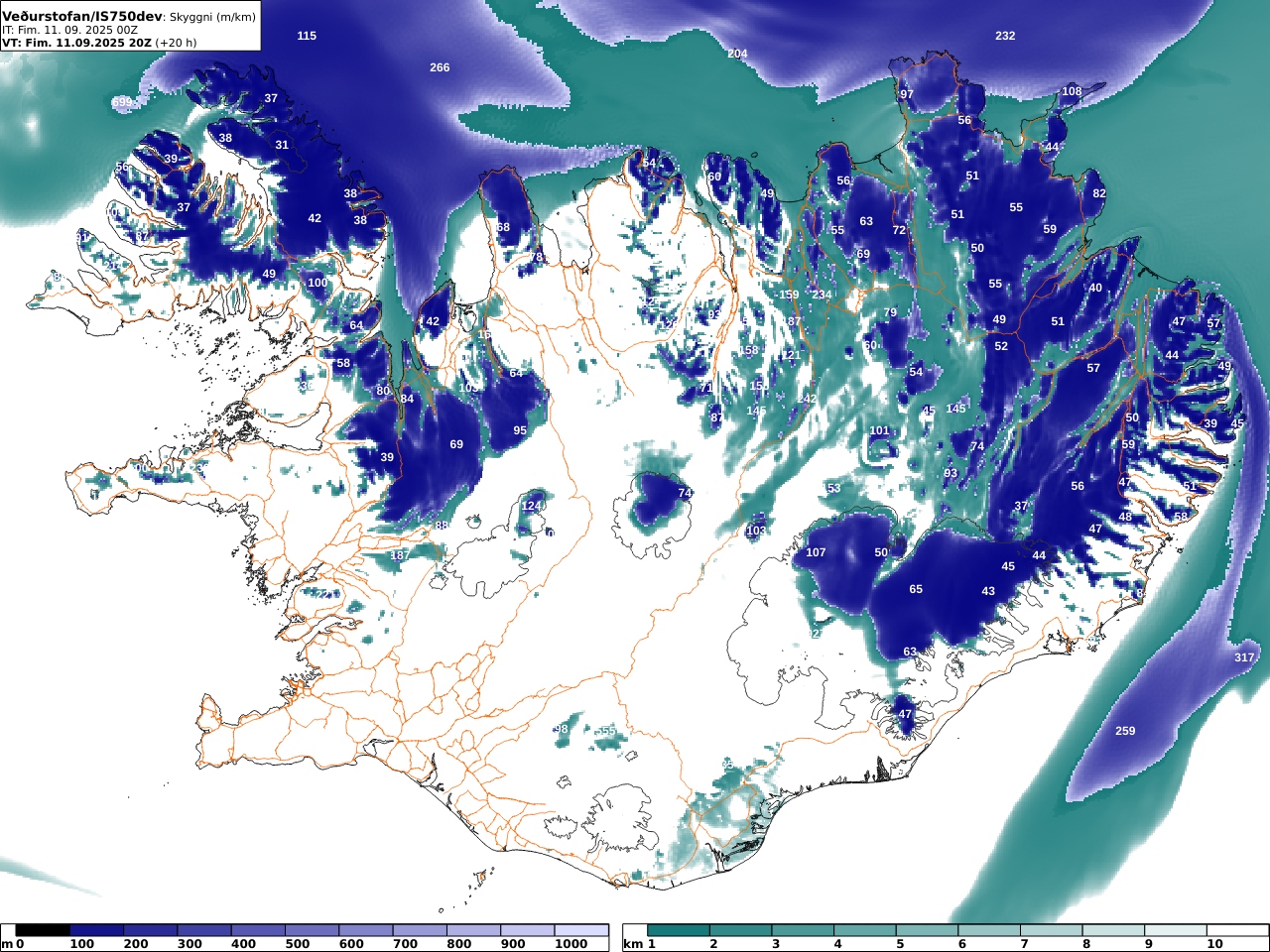Click the 97 value on the northern peninsula

tap(907, 94)
